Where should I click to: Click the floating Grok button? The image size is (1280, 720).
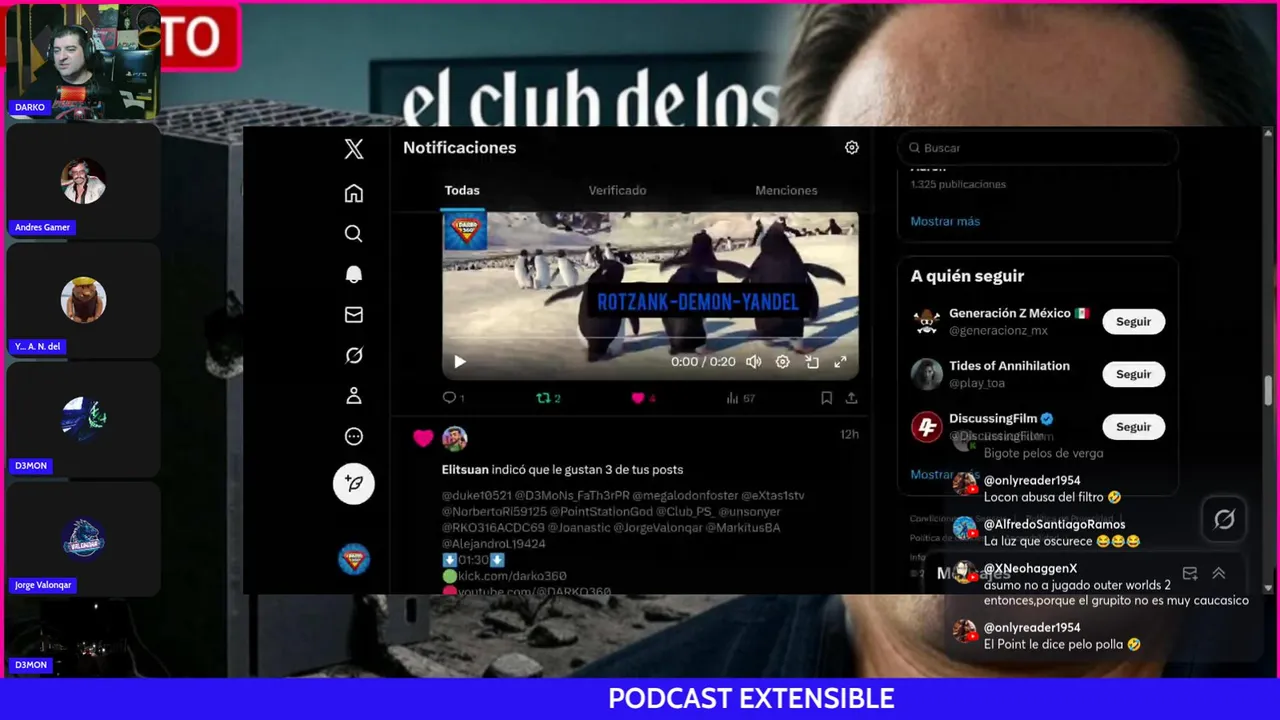coord(1224,519)
